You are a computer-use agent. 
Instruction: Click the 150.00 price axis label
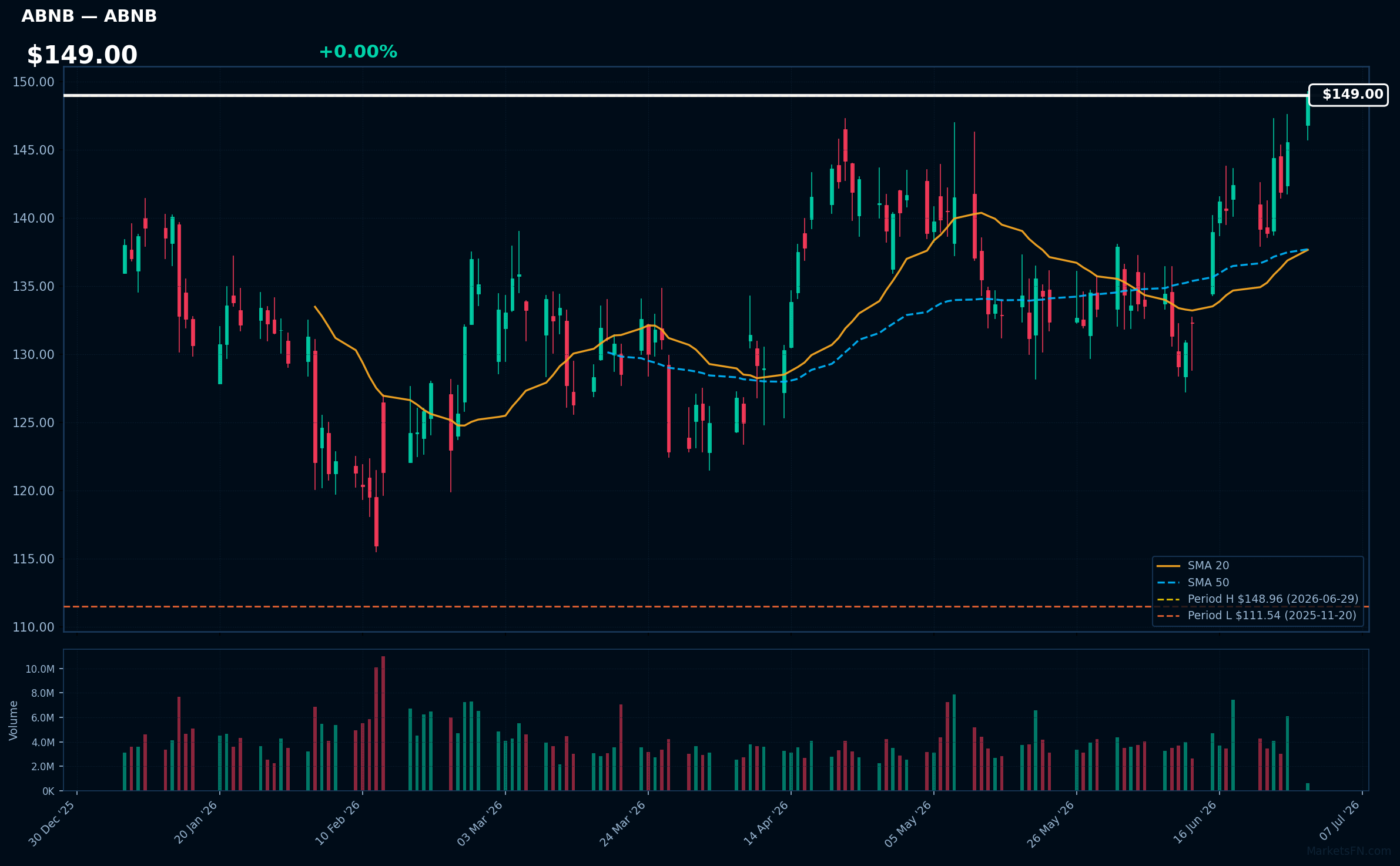point(34,82)
